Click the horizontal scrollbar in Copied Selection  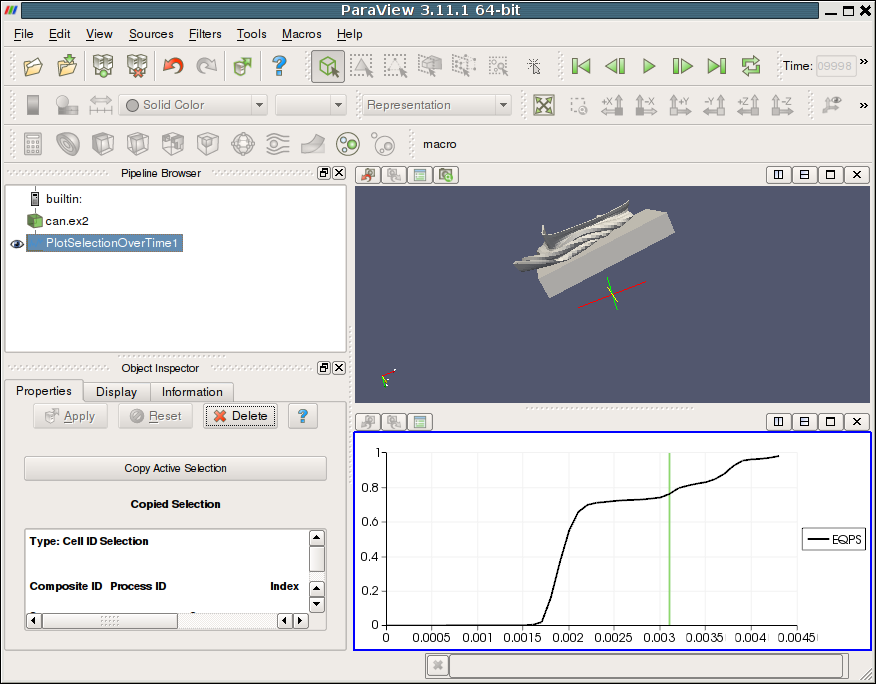pyautogui.click(x=110, y=621)
